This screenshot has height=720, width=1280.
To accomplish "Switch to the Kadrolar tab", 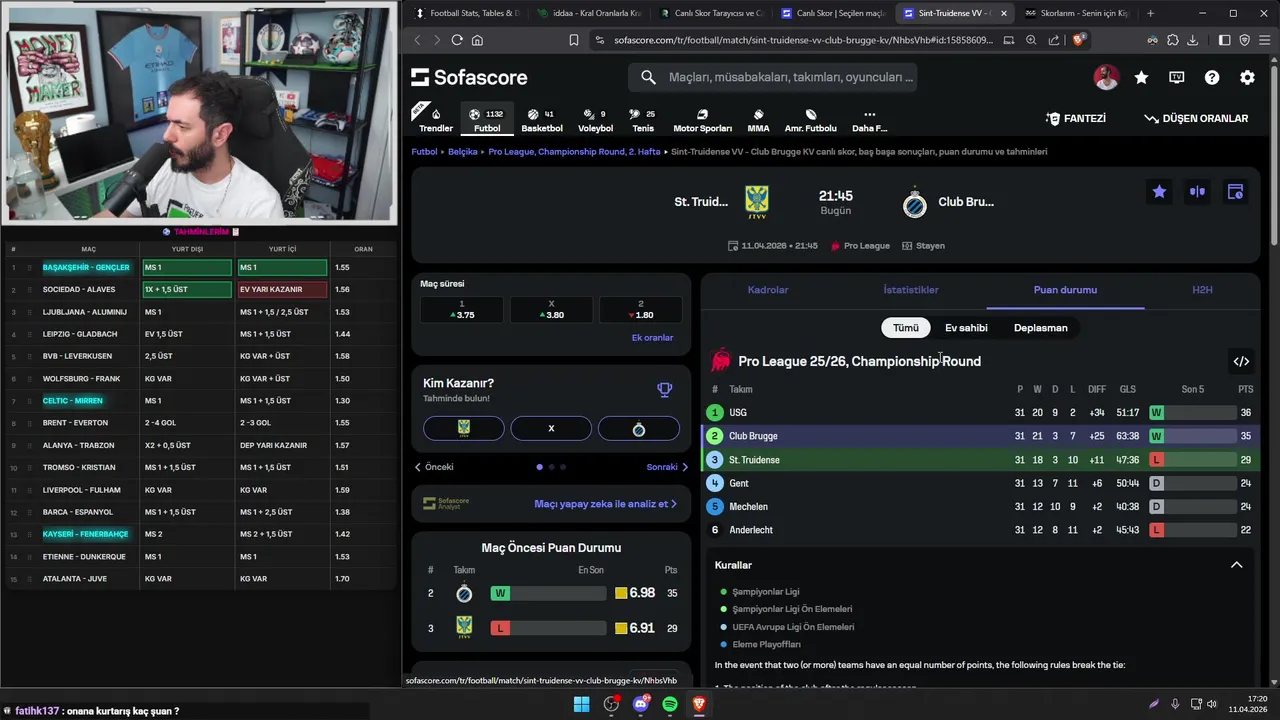I will [768, 290].
